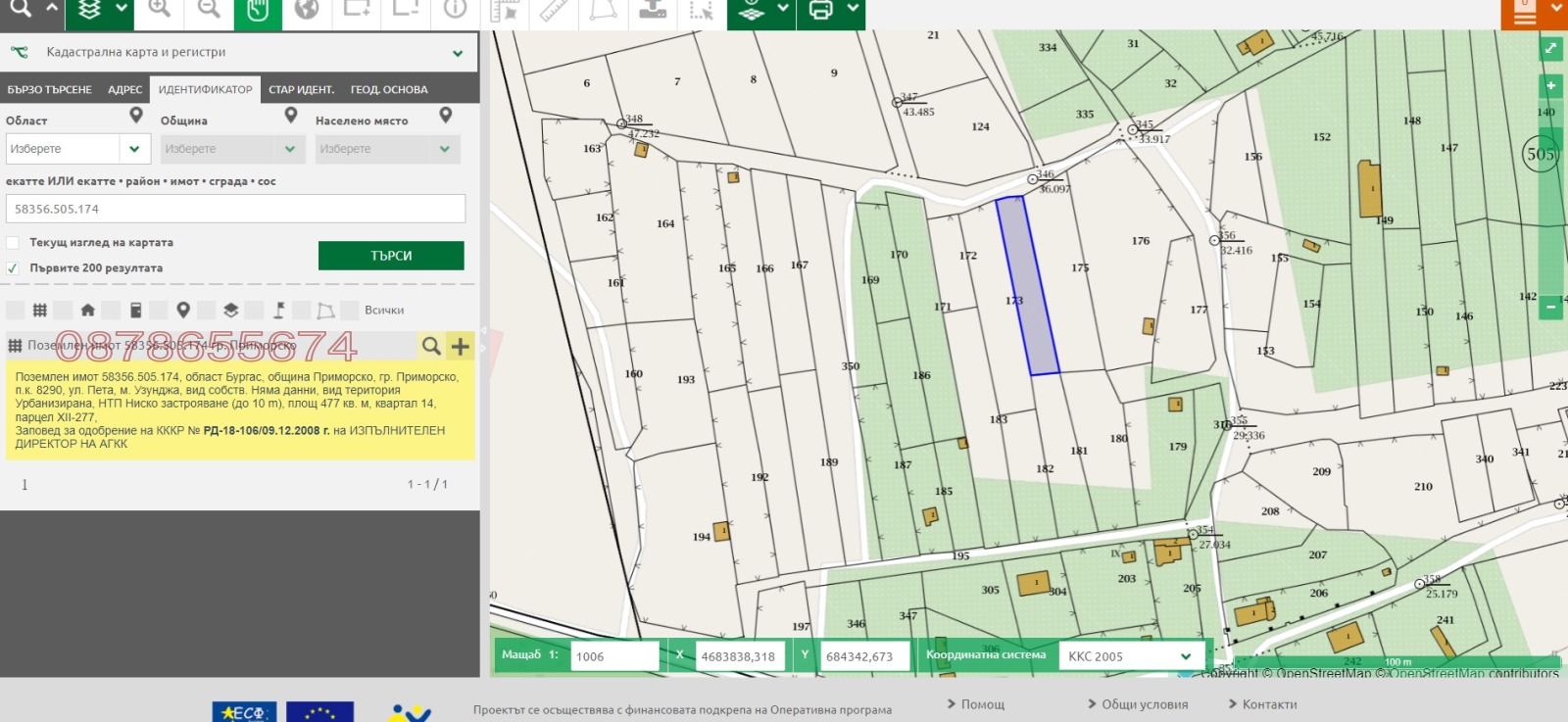Expand the coordinate system KKC 2005 dropdown

(x=1186, y=656)
